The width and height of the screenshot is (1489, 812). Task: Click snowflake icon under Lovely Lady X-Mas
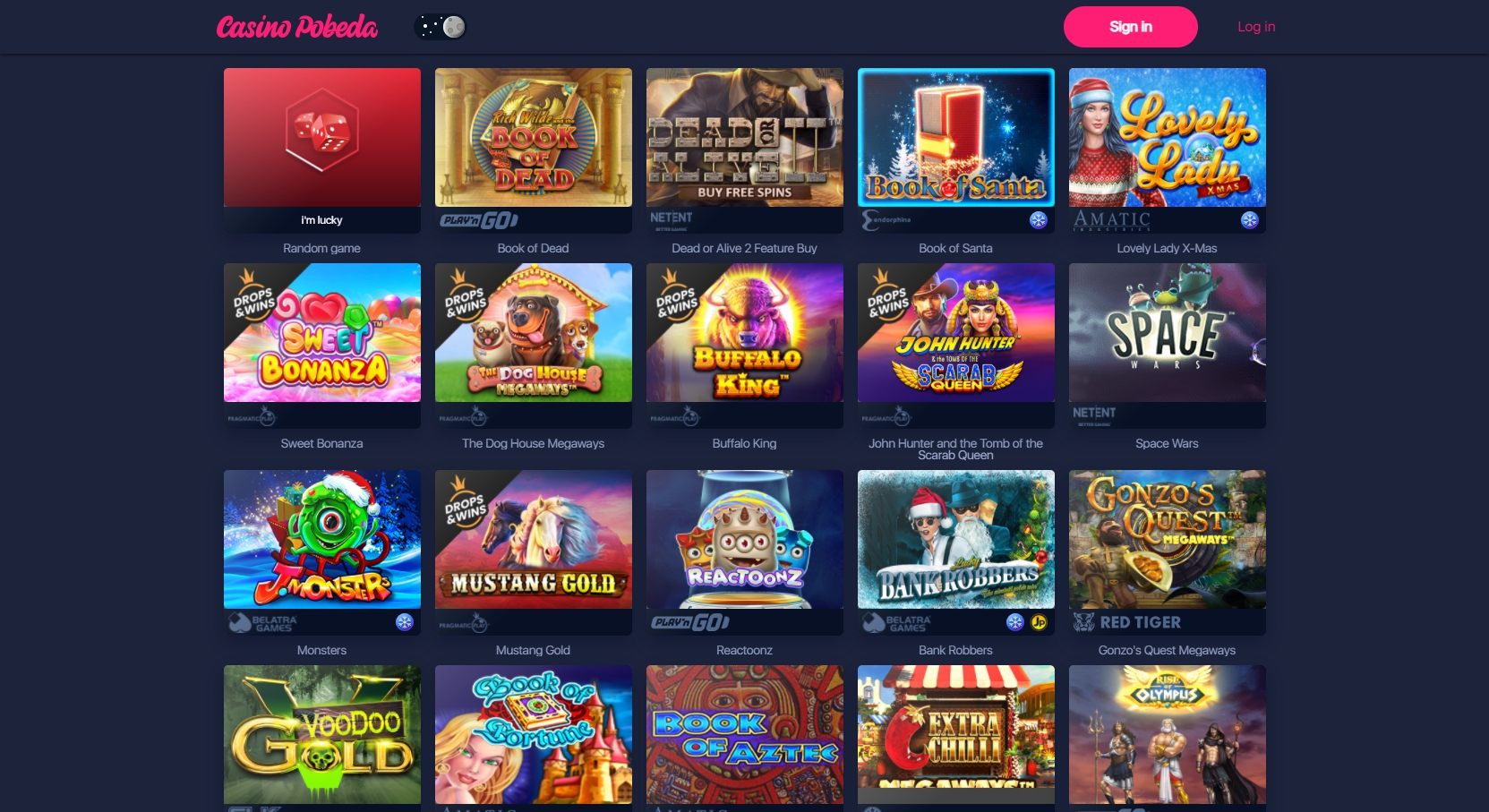1250,220
